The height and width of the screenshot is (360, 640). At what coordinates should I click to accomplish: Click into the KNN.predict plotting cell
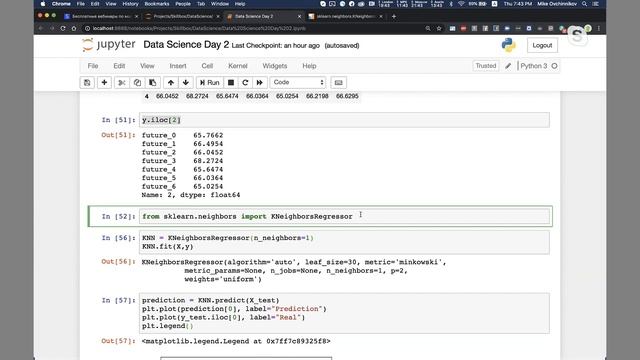[344, 313]
